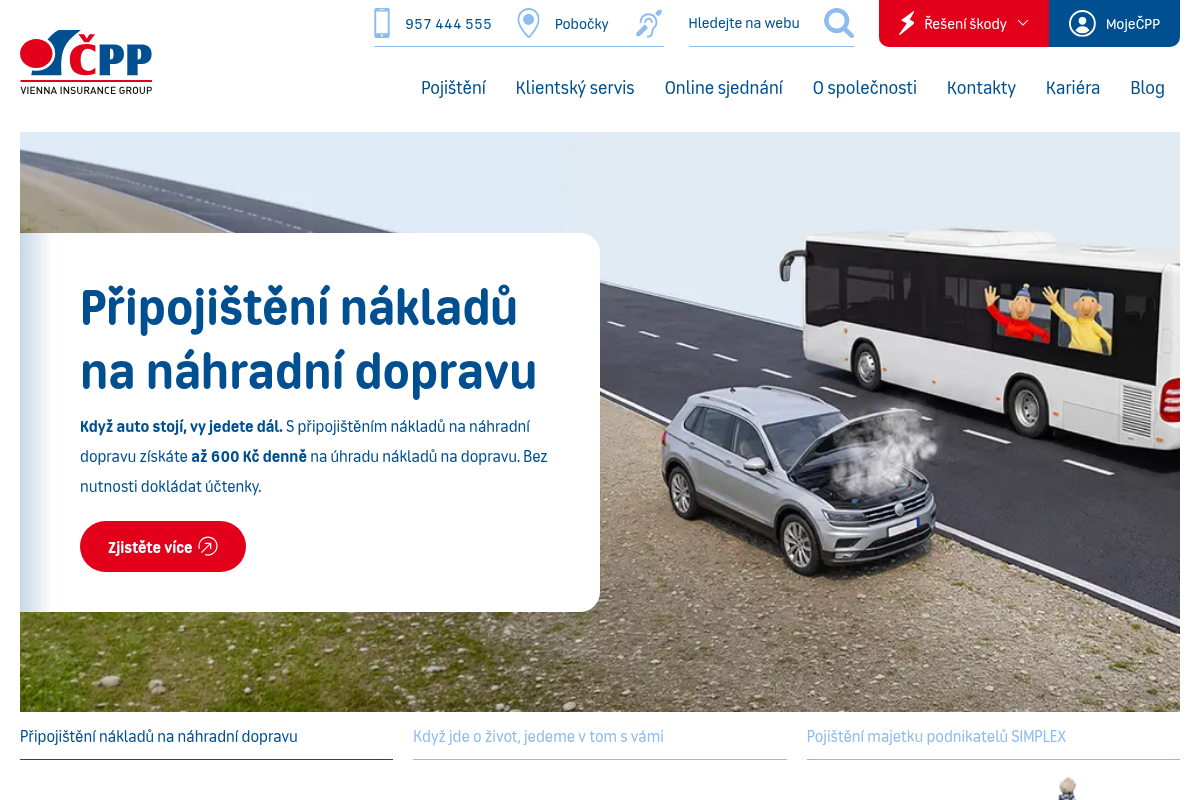Click the Zjistěte více button
The width and height of the screenshot is (1200, 800).
coord(163,546)
